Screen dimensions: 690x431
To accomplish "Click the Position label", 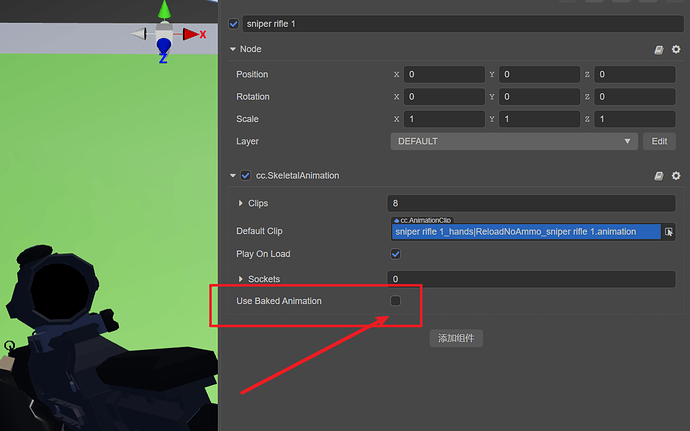I will pyautogui.click(x=252, y=74).
